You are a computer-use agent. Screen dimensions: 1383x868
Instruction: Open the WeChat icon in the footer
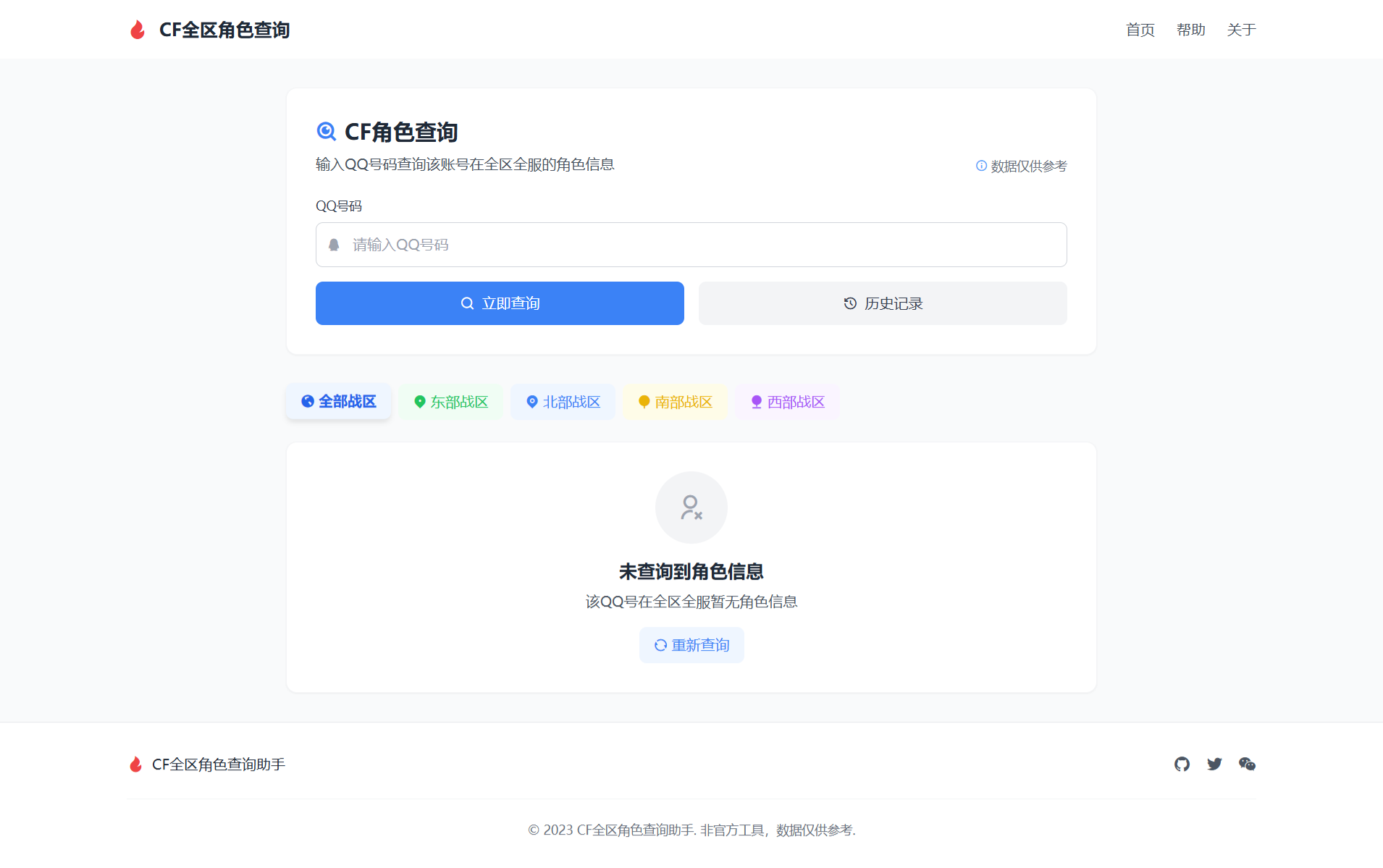click(x=1247, y=764)
